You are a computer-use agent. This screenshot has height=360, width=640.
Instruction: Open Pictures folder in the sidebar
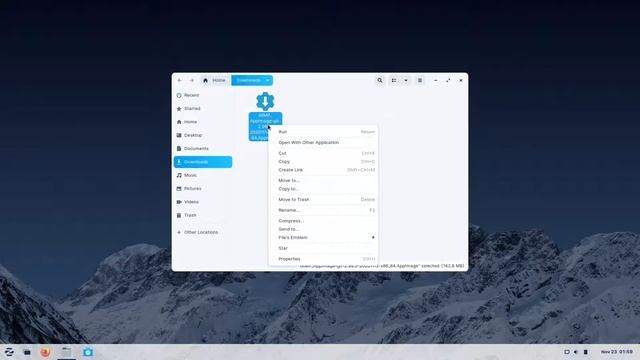pos(203,189)
